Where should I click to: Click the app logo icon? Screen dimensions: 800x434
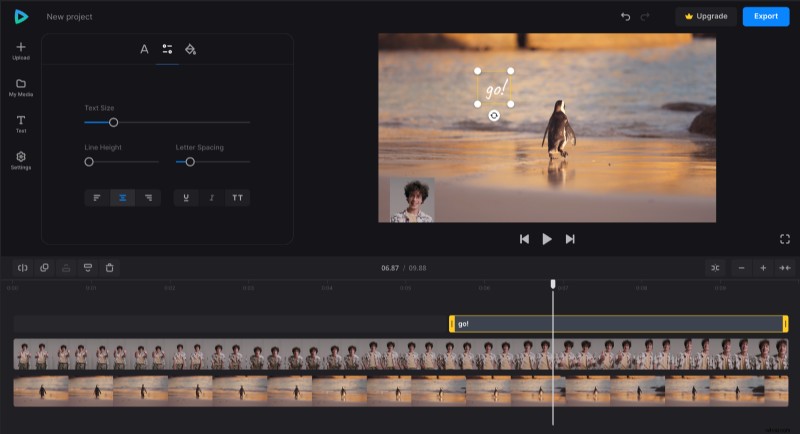click(21, 16)
